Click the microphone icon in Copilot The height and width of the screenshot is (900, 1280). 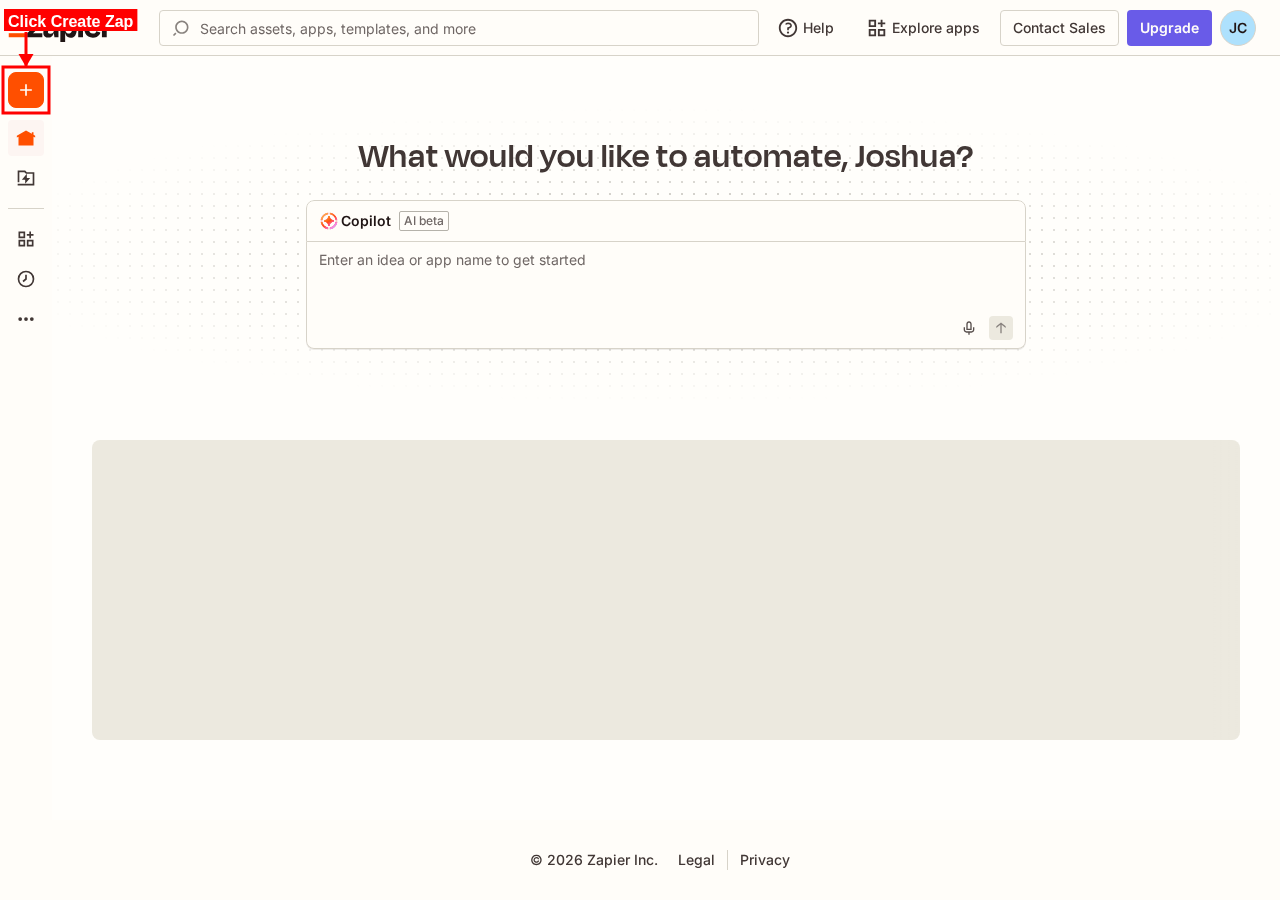click(x=968, y=327)
